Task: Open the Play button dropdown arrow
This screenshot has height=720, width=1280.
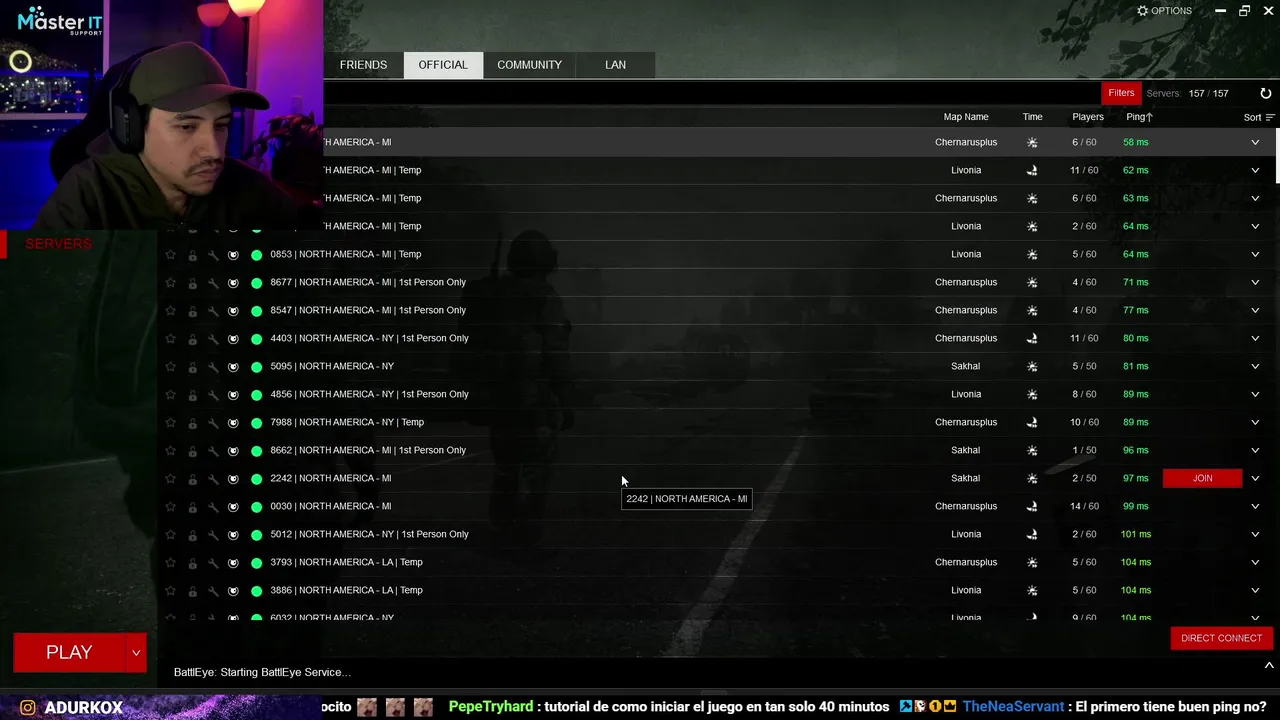Action: (x=136, y=653)
